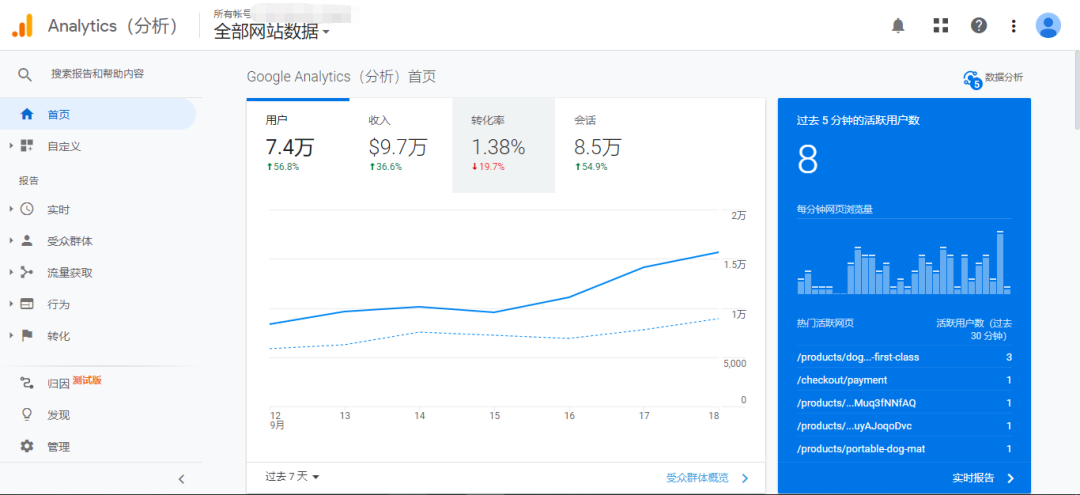Open the 全部网站数据 account selector
This screenshot has height=495, width=1080.
[272, 32]
